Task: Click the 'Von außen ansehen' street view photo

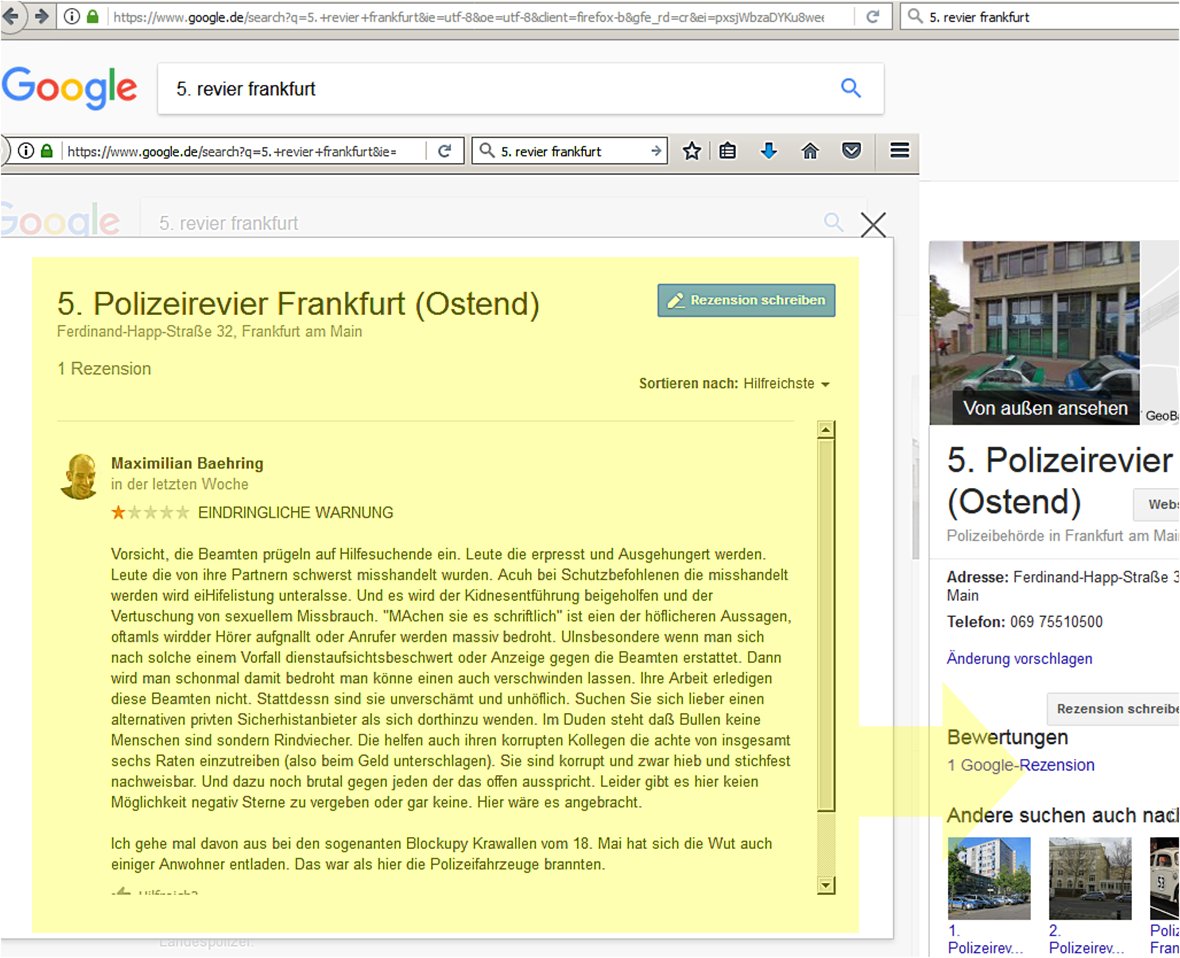Action: [1035, 333]
